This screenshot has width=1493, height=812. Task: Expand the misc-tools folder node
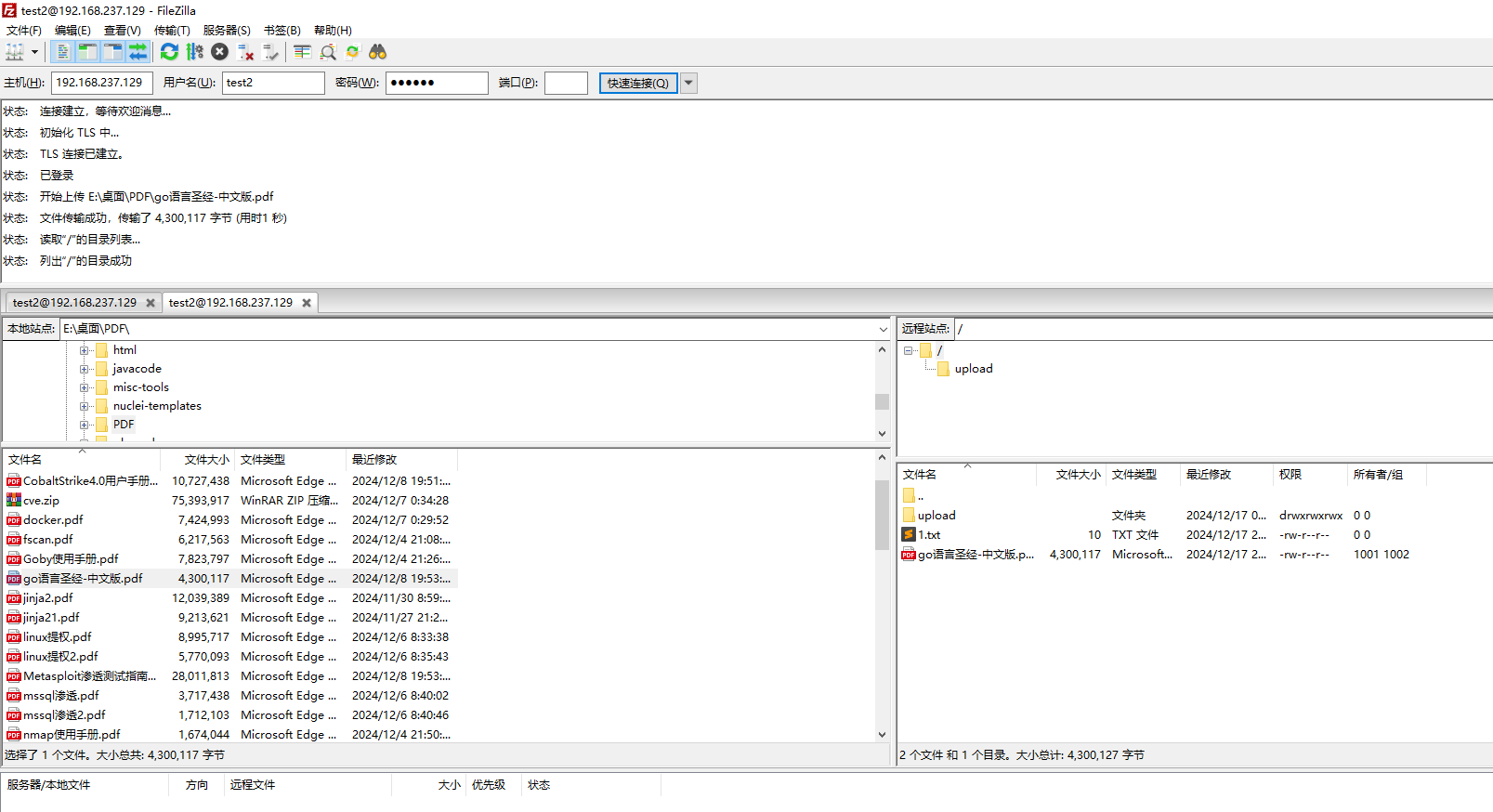(85, 387)
